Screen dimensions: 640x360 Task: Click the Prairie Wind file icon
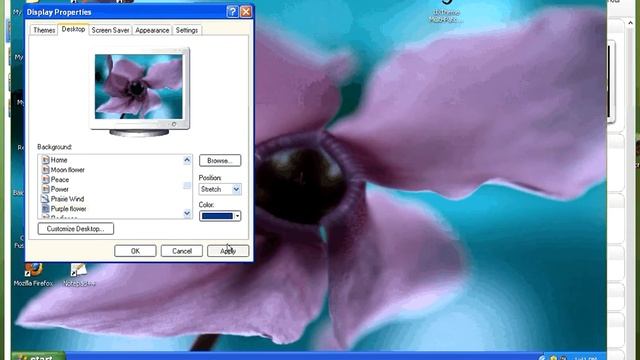click(x=45, y=199)
